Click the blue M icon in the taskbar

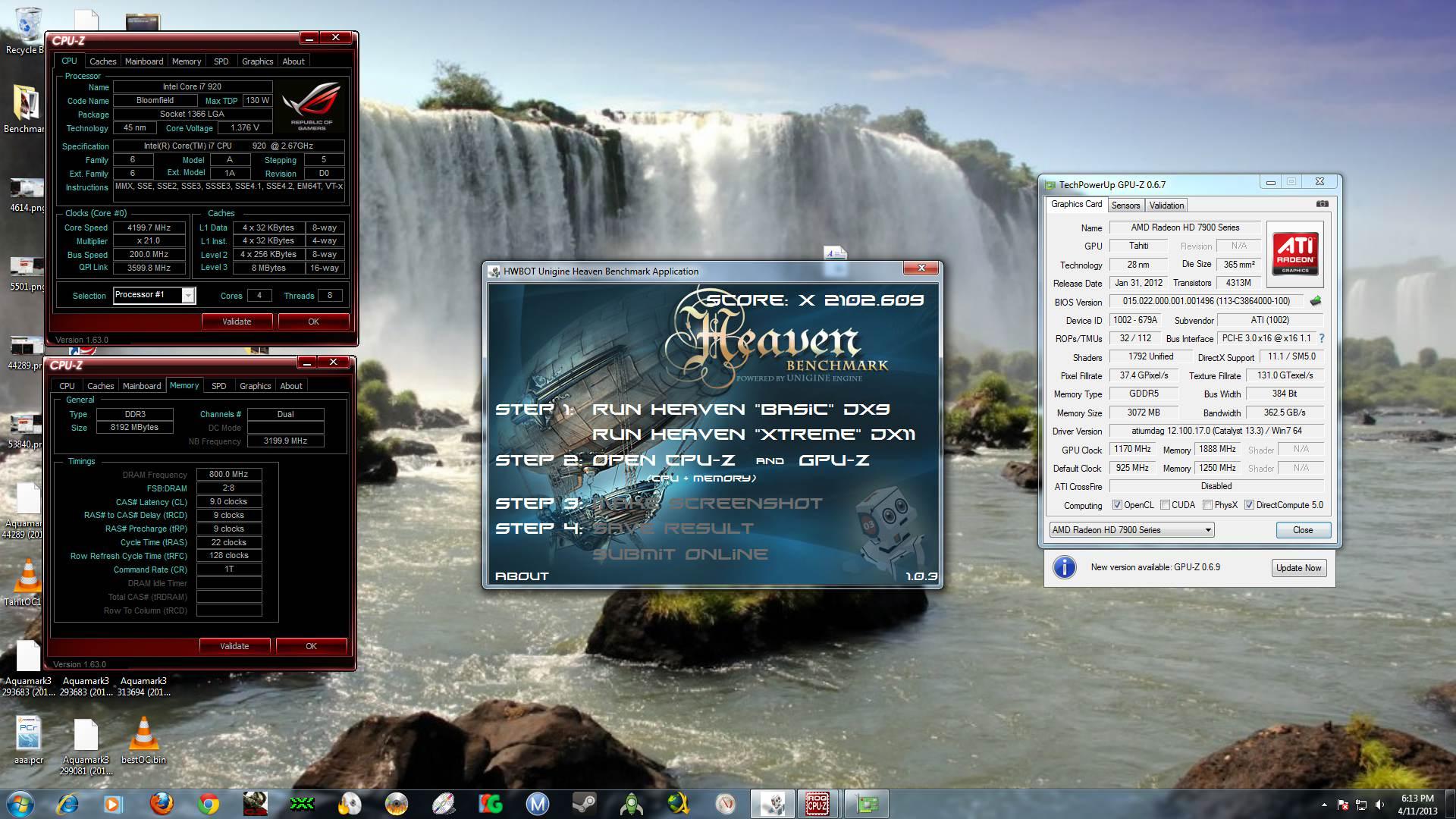[x=537, y=804]
